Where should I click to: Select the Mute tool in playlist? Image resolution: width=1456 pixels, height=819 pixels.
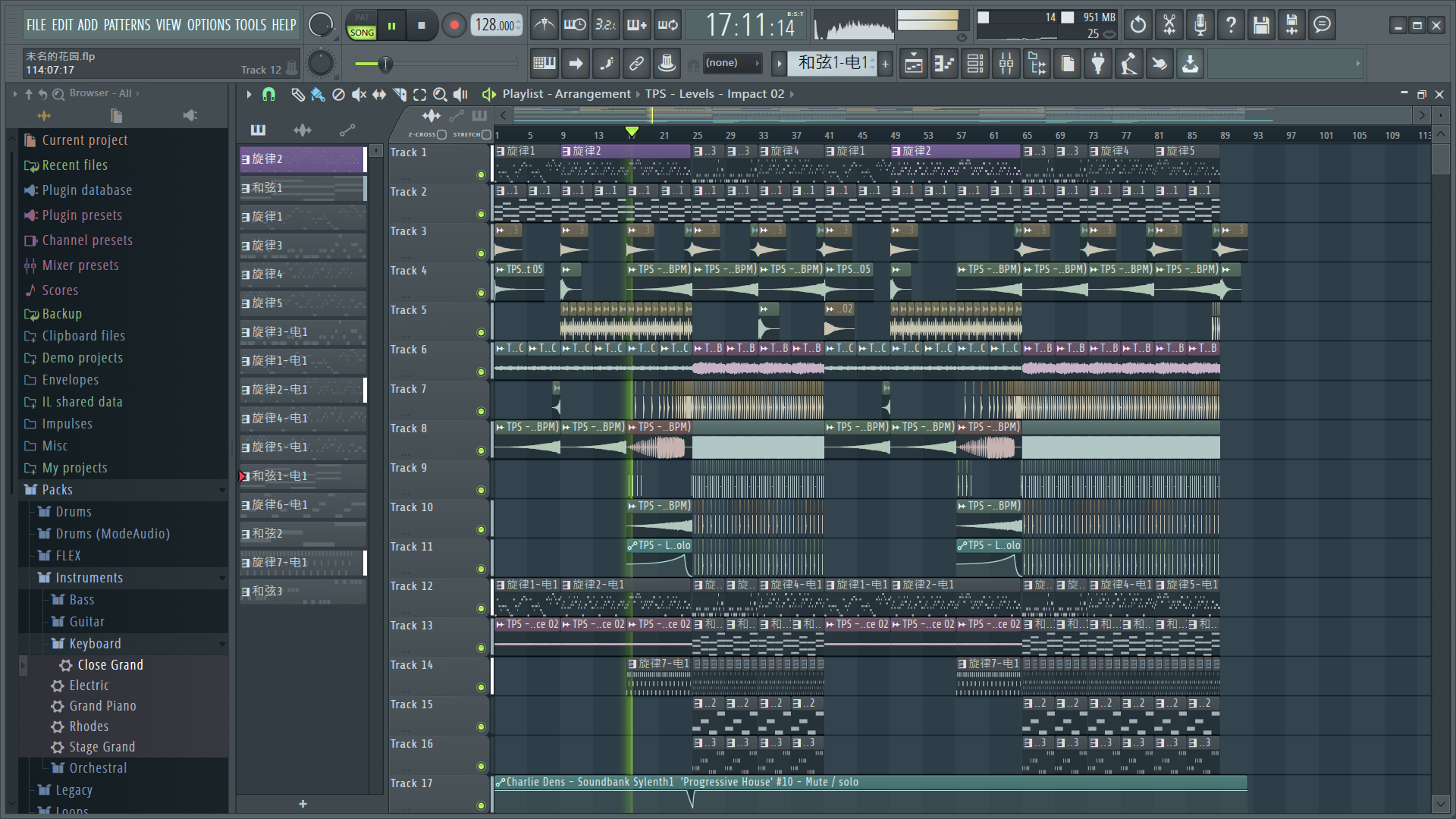pos(359,94)
